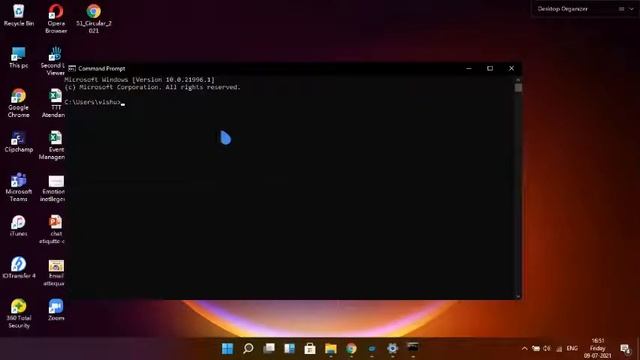Select the IOTransfer 4 desktop shortcut

[18, 268]
